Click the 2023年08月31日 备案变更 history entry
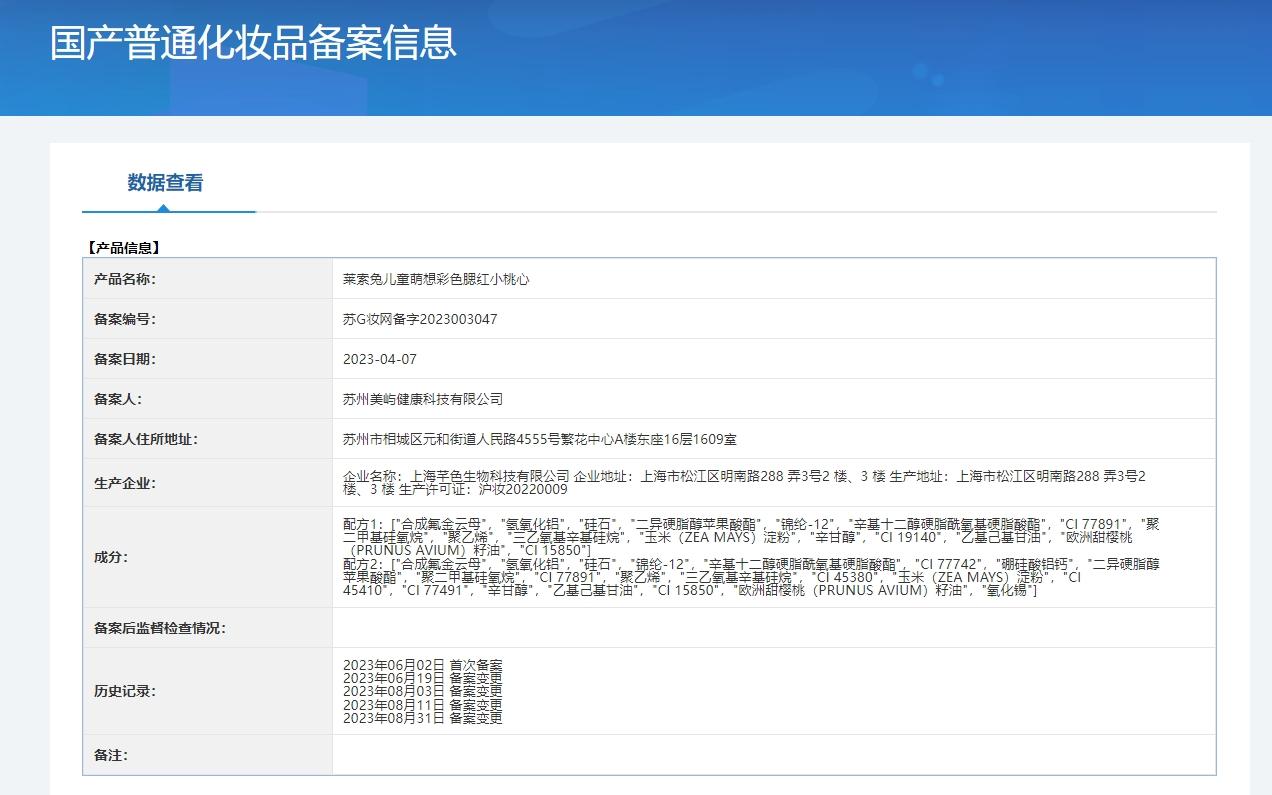The width and height of the screenshot is (1272, 795). (x=423, y=718)
